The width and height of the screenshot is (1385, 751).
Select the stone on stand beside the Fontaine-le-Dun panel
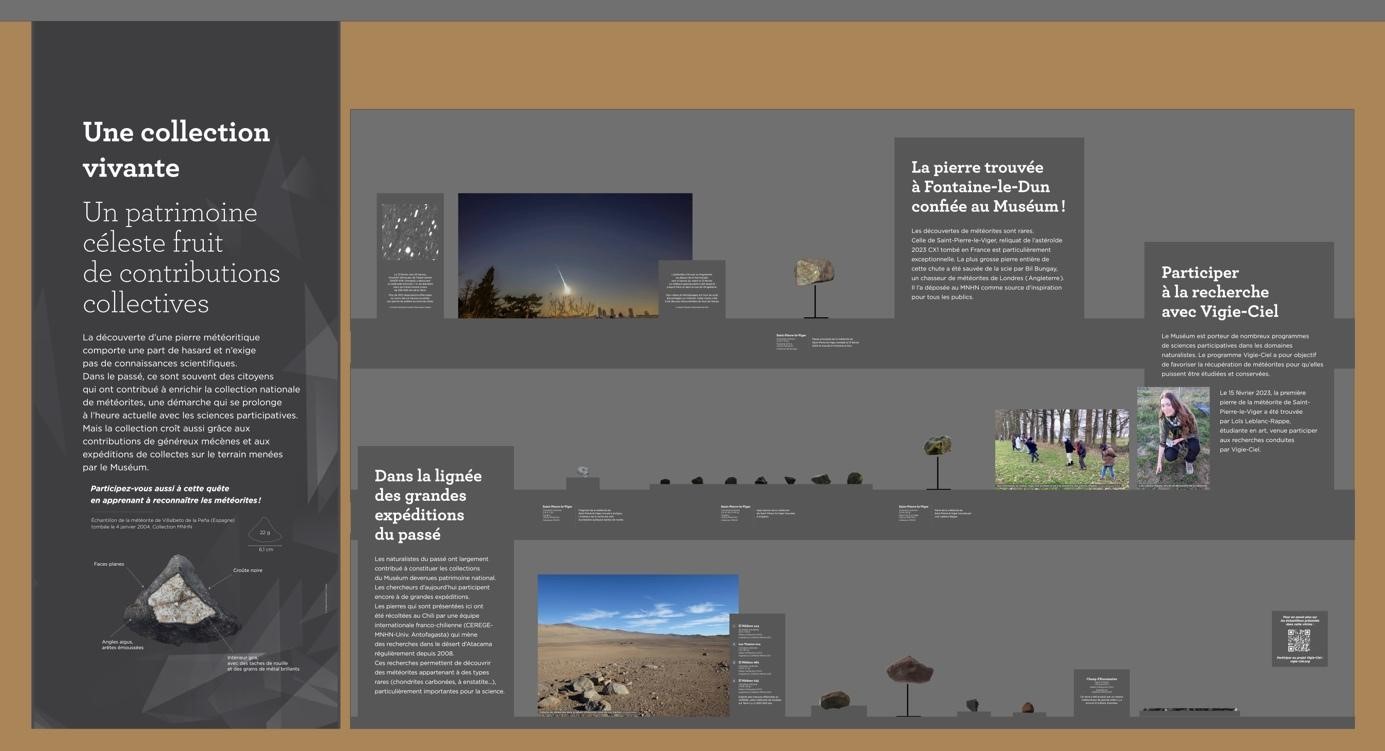(816, 286)
